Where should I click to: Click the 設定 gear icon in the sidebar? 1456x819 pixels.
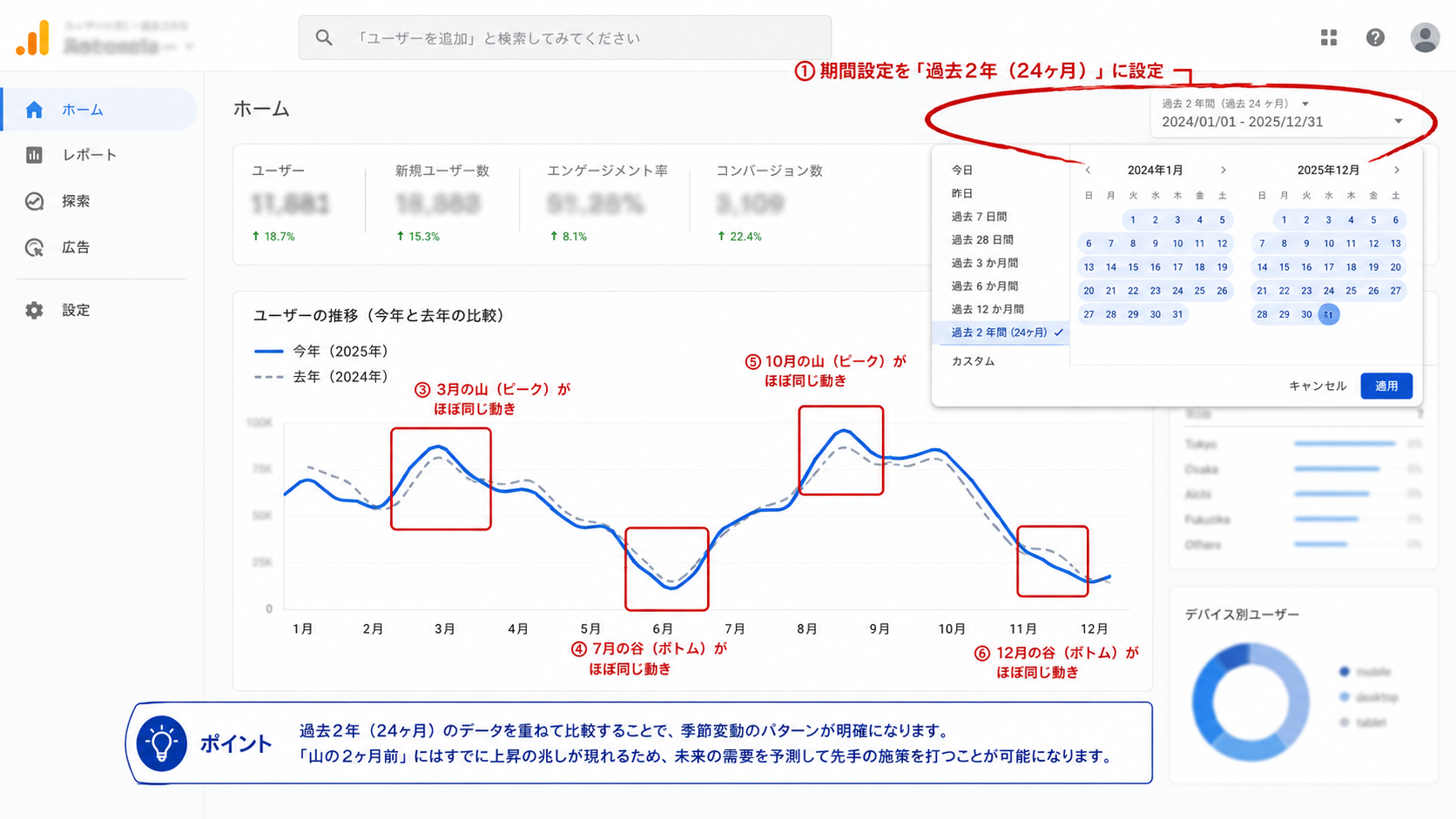34,310
